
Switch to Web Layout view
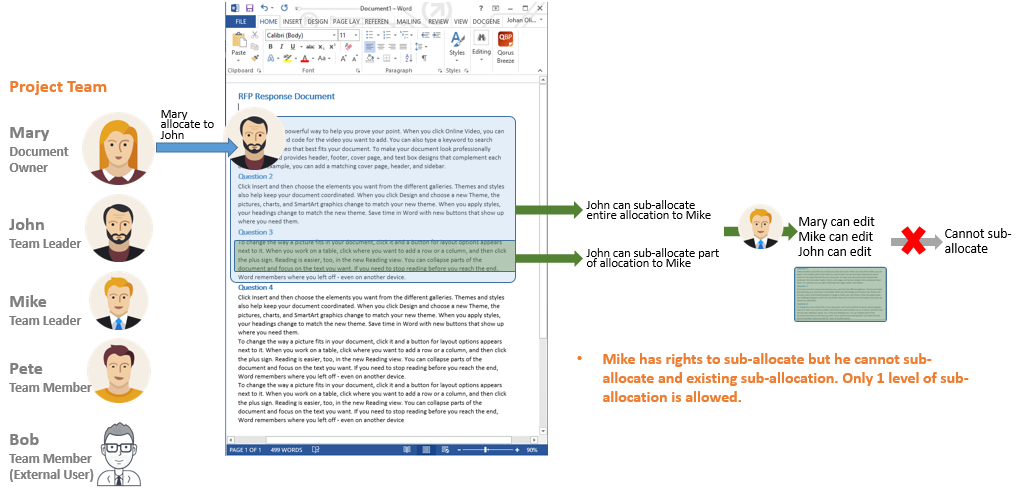click(445, 450)
